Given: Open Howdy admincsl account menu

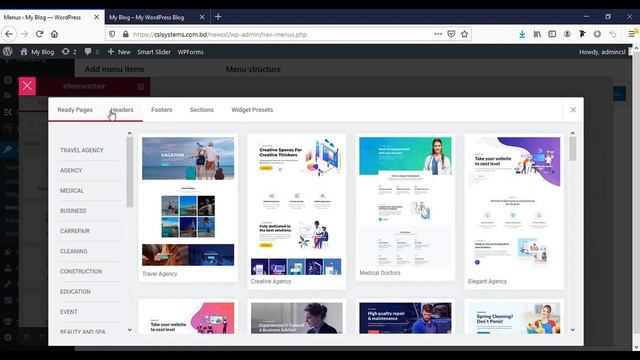Looking at the screenshot, I should pos(602,52).
